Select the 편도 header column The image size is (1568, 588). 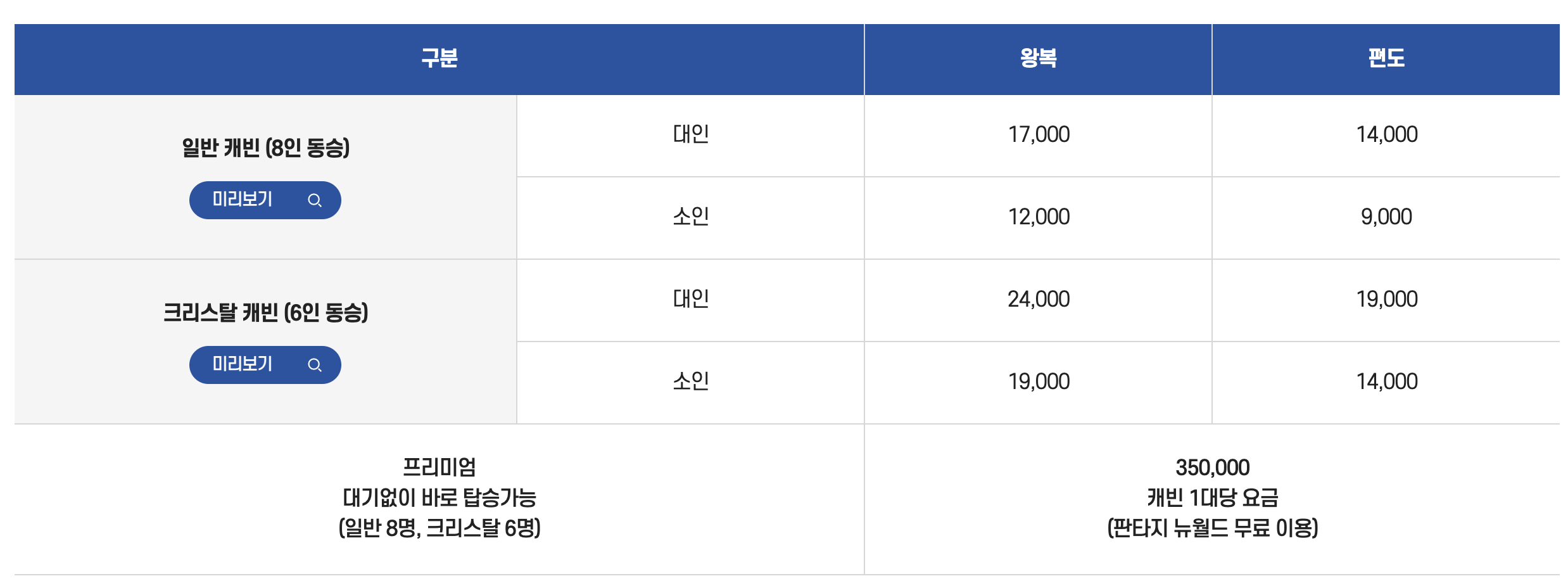(1387, 58)
